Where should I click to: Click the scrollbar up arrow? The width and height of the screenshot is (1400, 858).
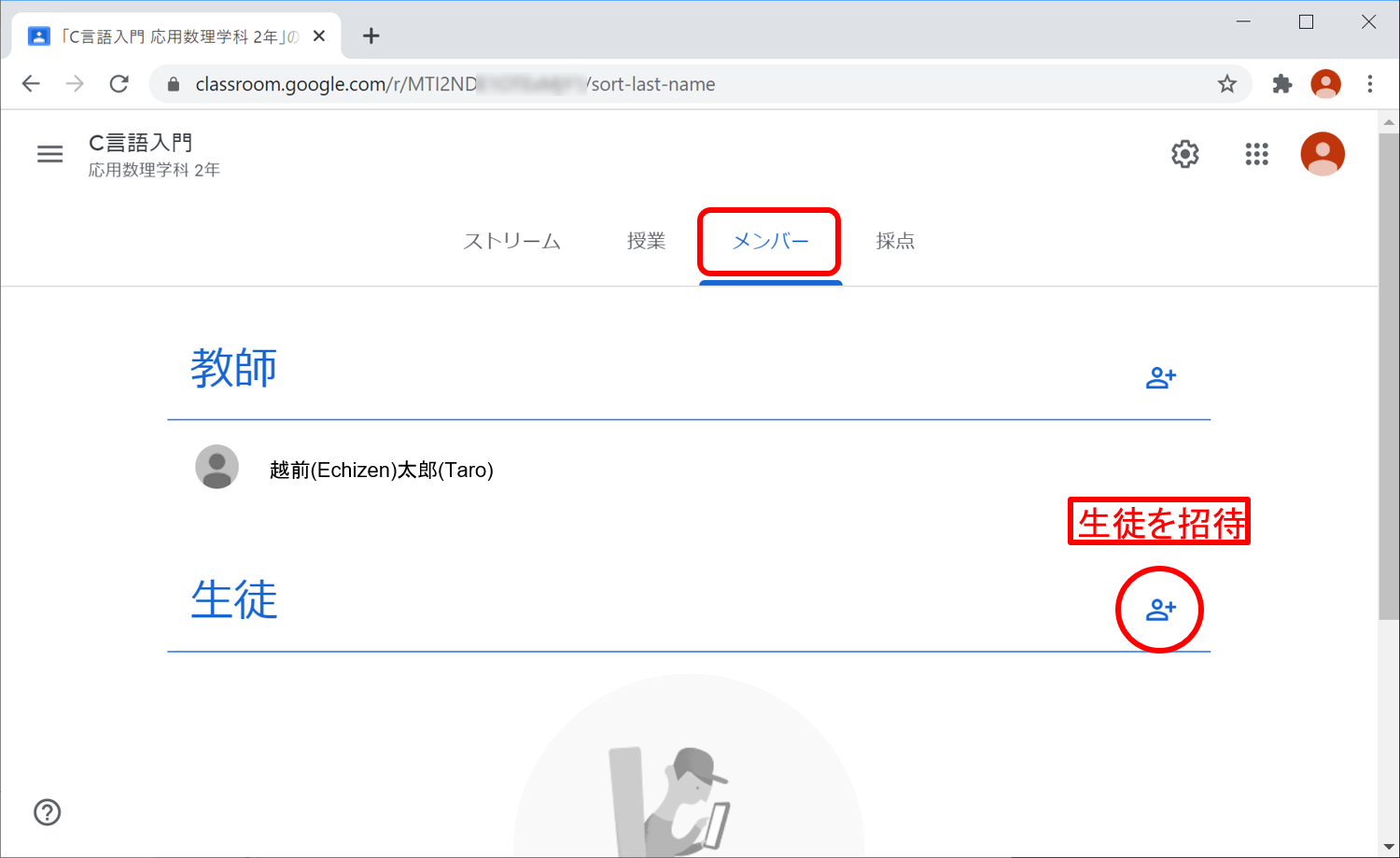point(1389,121)
